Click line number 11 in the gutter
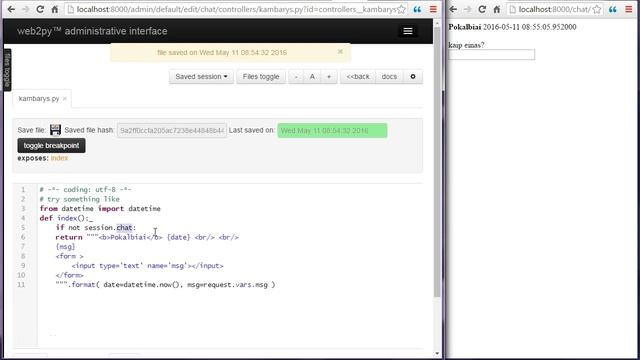This screenshot has height=360, width=640. click(21, 285)
